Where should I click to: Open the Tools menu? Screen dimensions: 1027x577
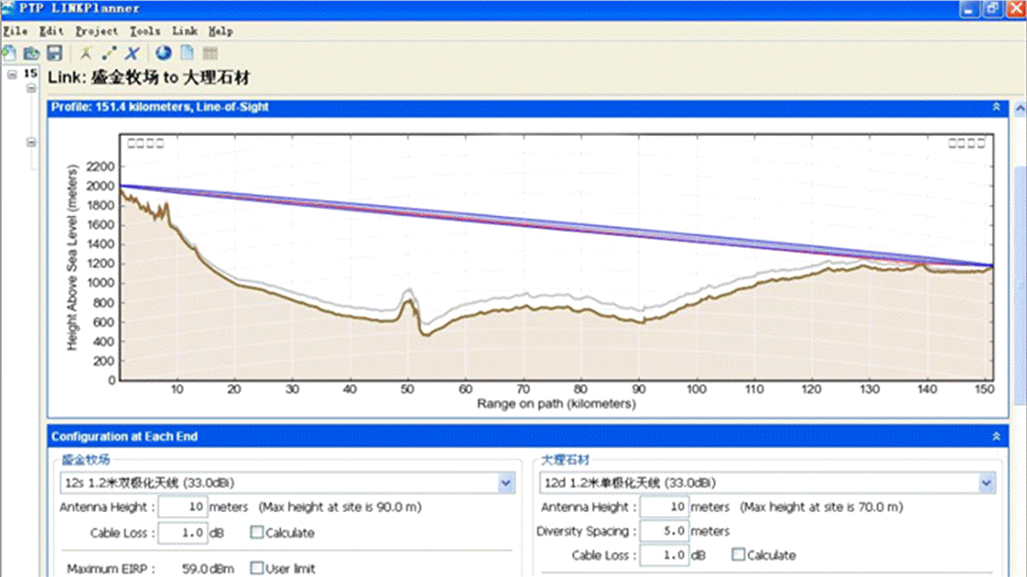(145, 31)
